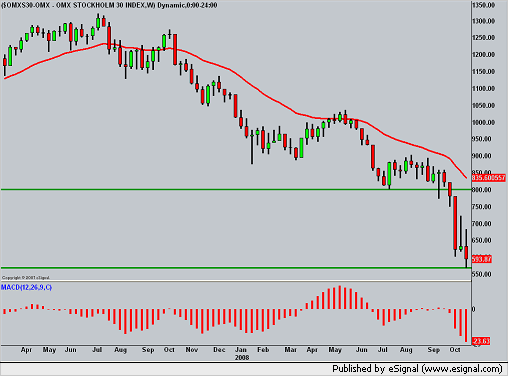
Task: Click the 1350.00 price axis label
Action: click(483, 5)
